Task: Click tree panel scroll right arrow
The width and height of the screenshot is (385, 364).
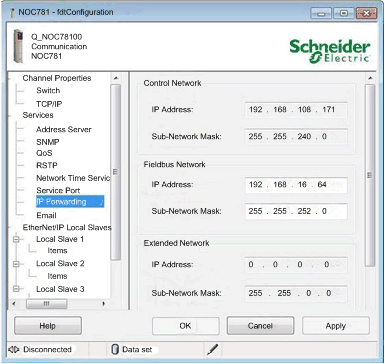Action: [x=104, y=304]
